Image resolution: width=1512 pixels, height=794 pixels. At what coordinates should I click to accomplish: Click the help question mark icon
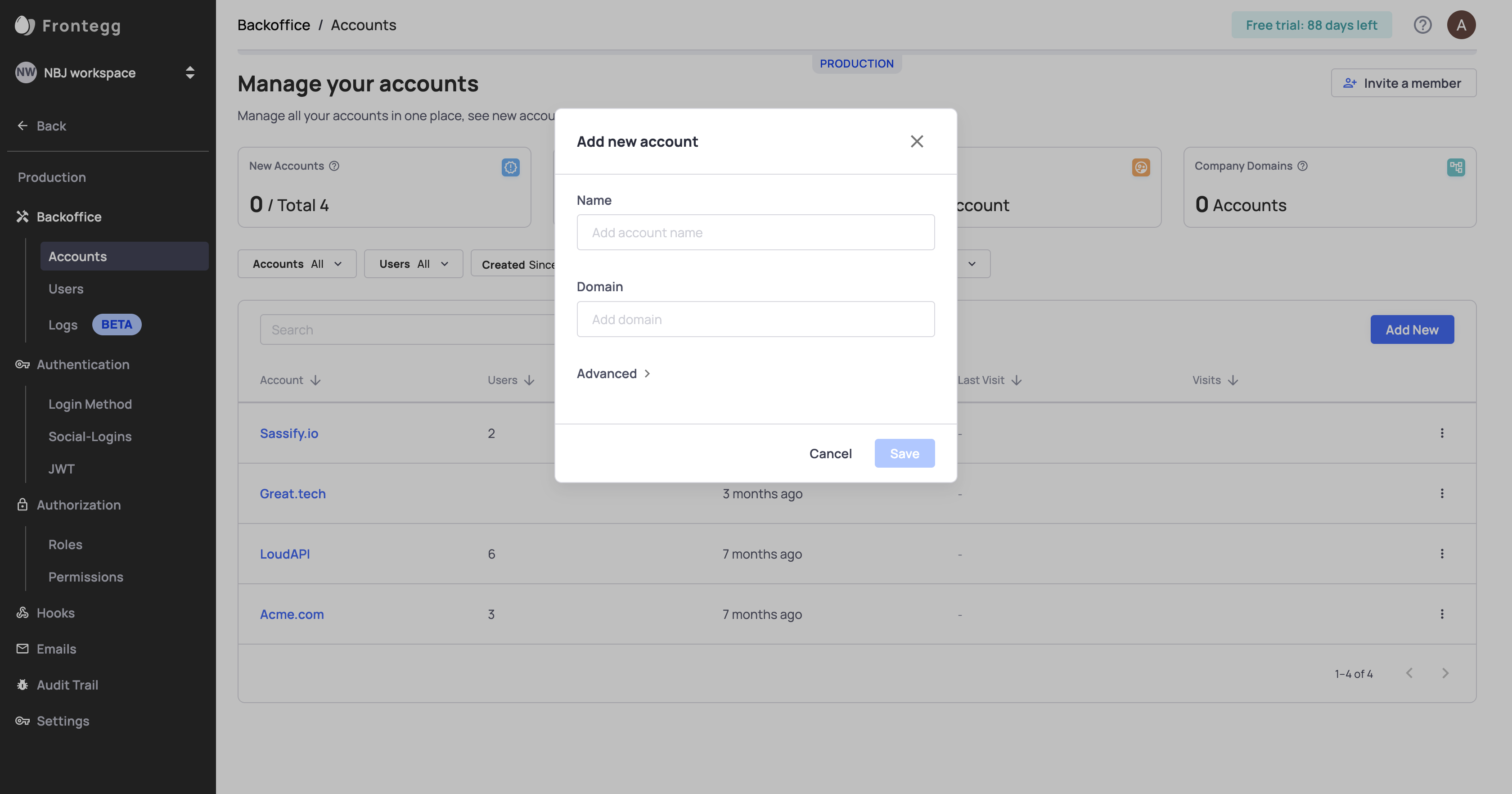coord(1422,25)
